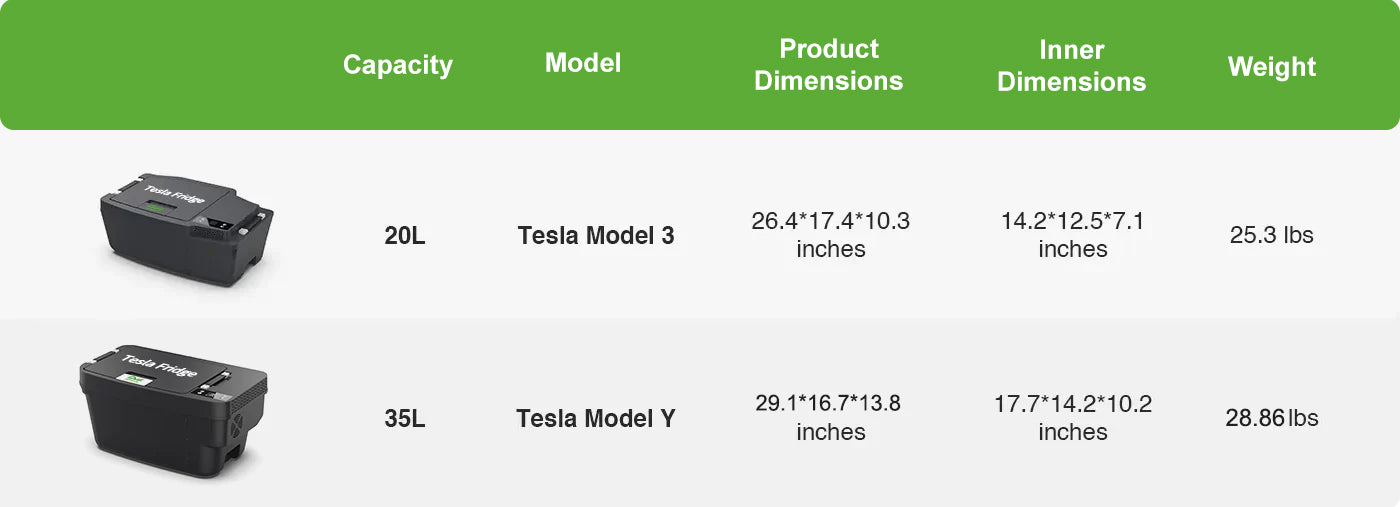Click the 35L Tesla fridge product image
This screenshot has height=507, width=1400.
click(172, 411)
